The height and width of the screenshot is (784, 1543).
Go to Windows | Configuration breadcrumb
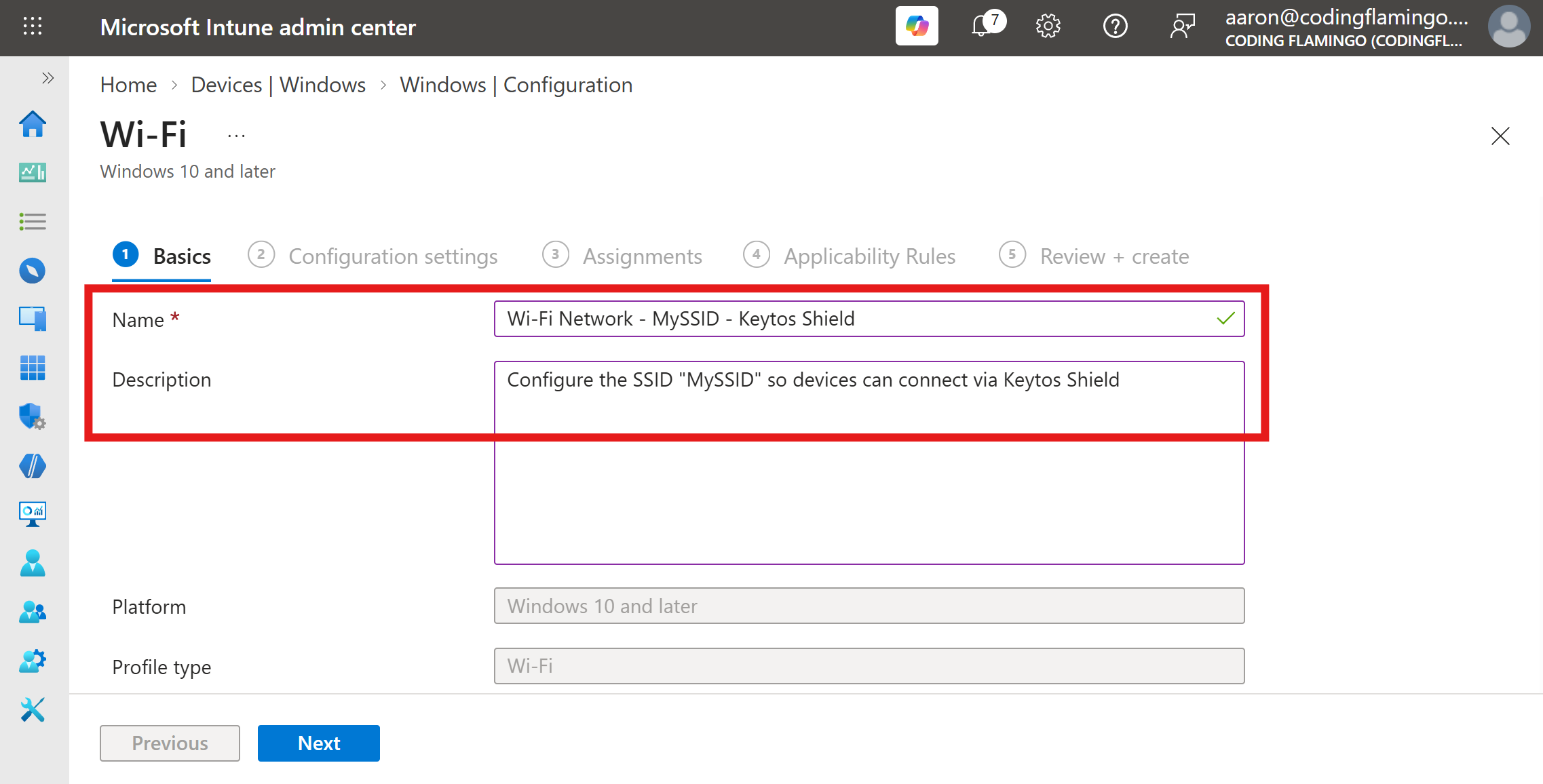pyautogui.click(x=516, y=85)
